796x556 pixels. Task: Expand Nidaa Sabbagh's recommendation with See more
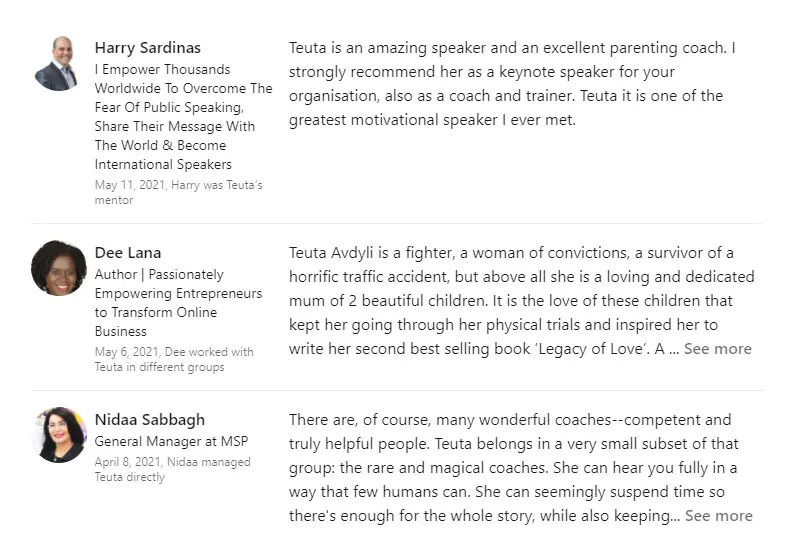tap(718, 516)
